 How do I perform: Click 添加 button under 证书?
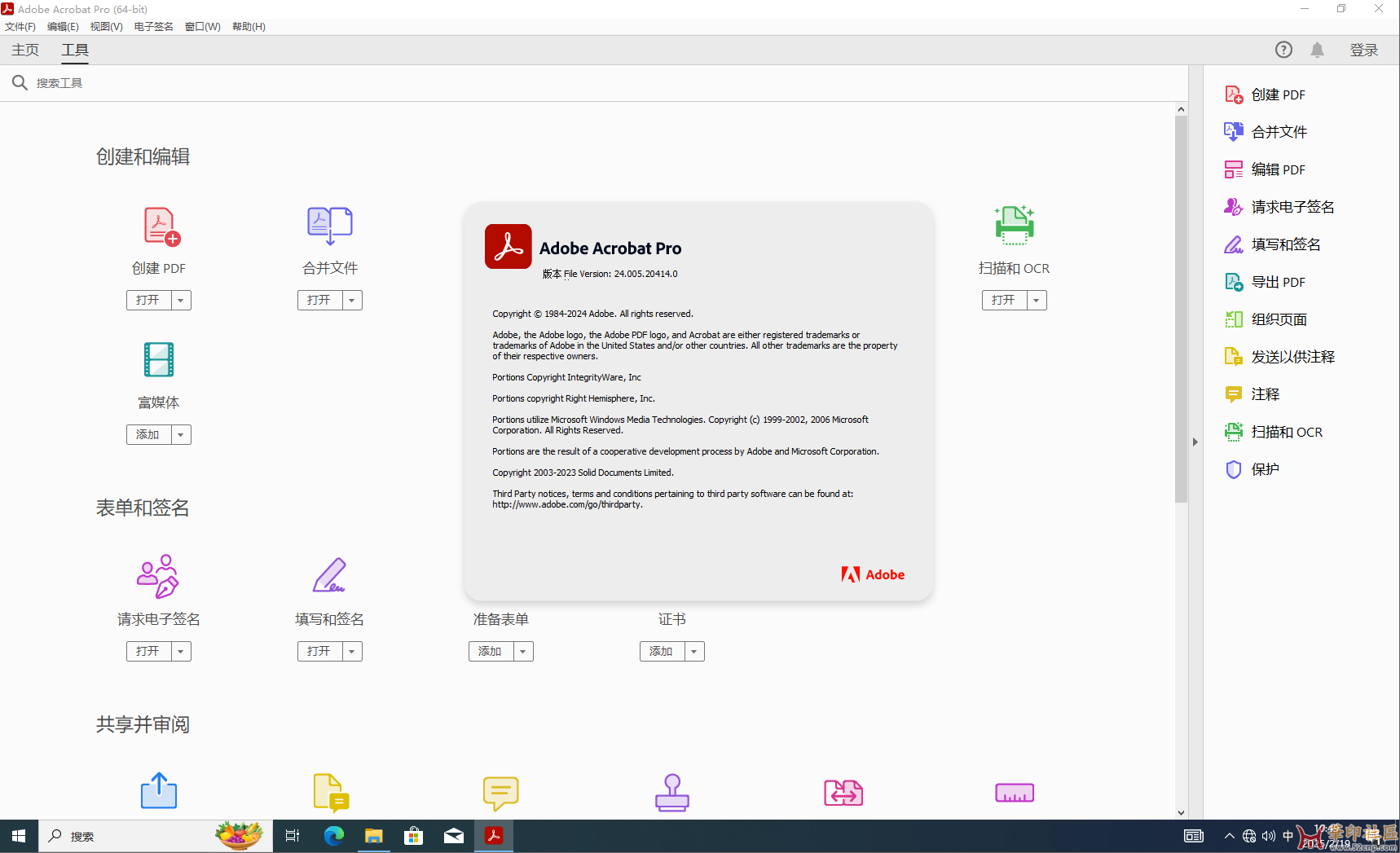[x=663, y=652]
